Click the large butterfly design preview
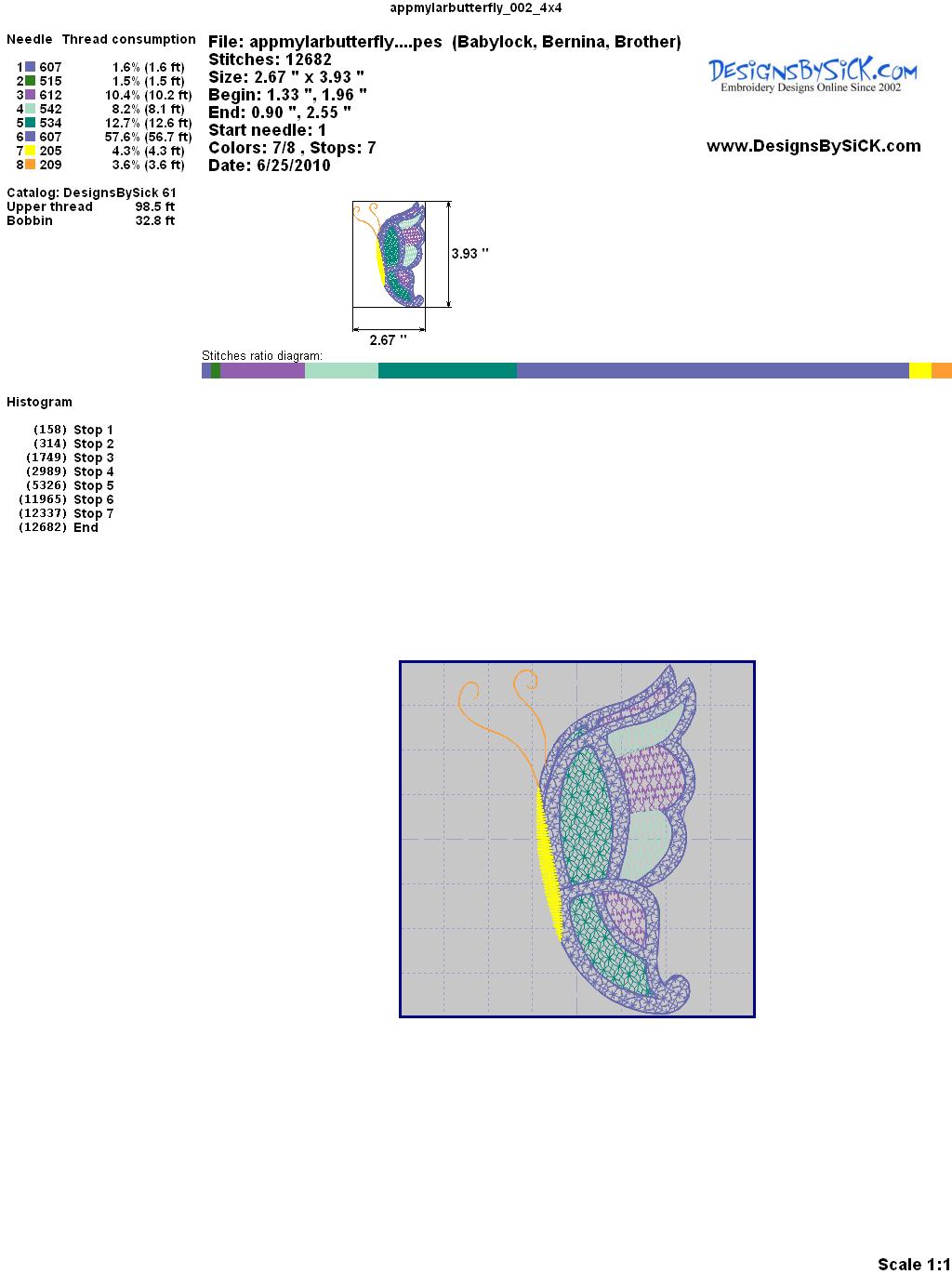The height and width of the screenshot is (1274, 952). (576, 839)
